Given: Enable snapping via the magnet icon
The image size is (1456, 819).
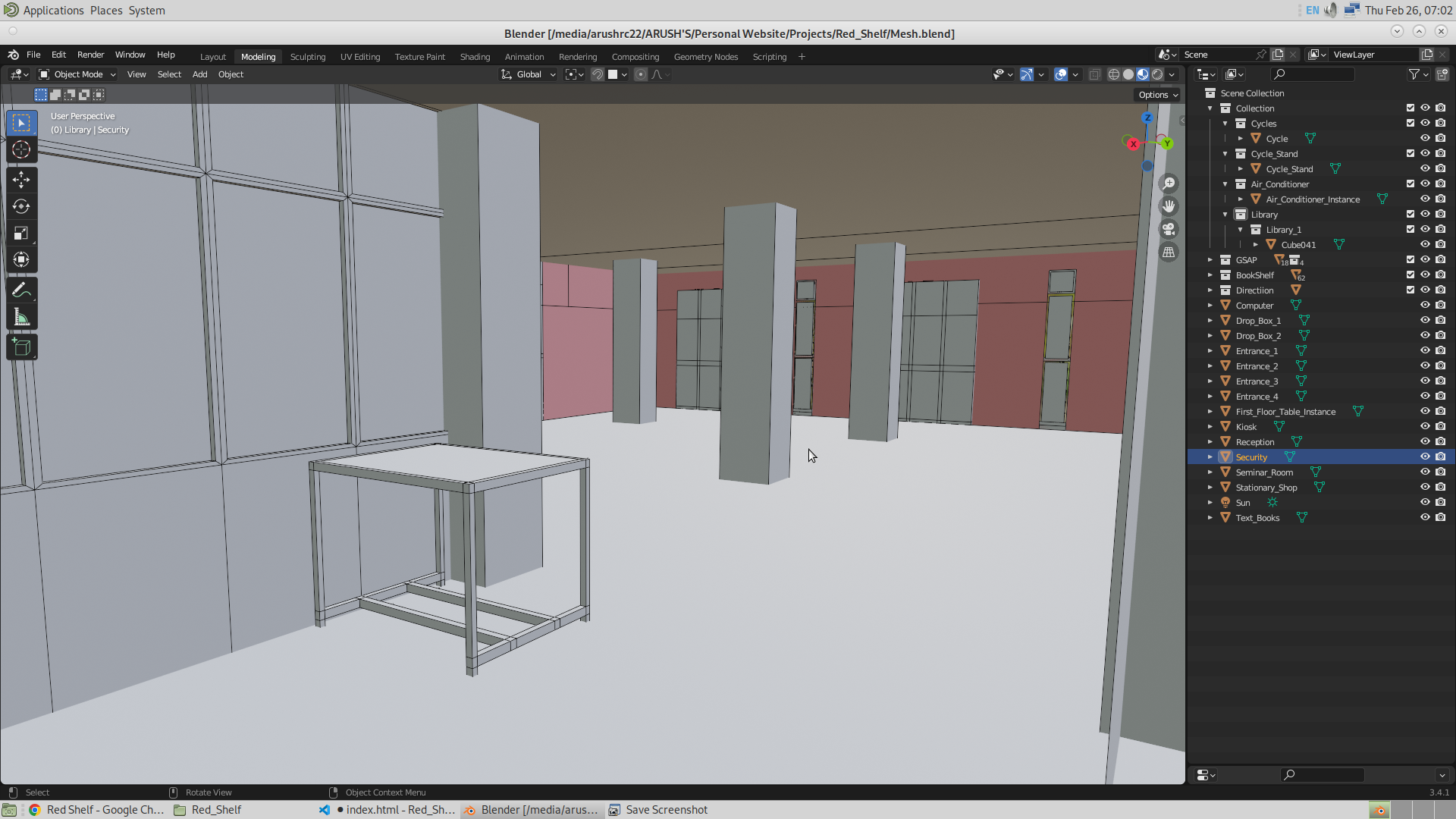Looking at the screenshot, I should click(x=598, y=74).
